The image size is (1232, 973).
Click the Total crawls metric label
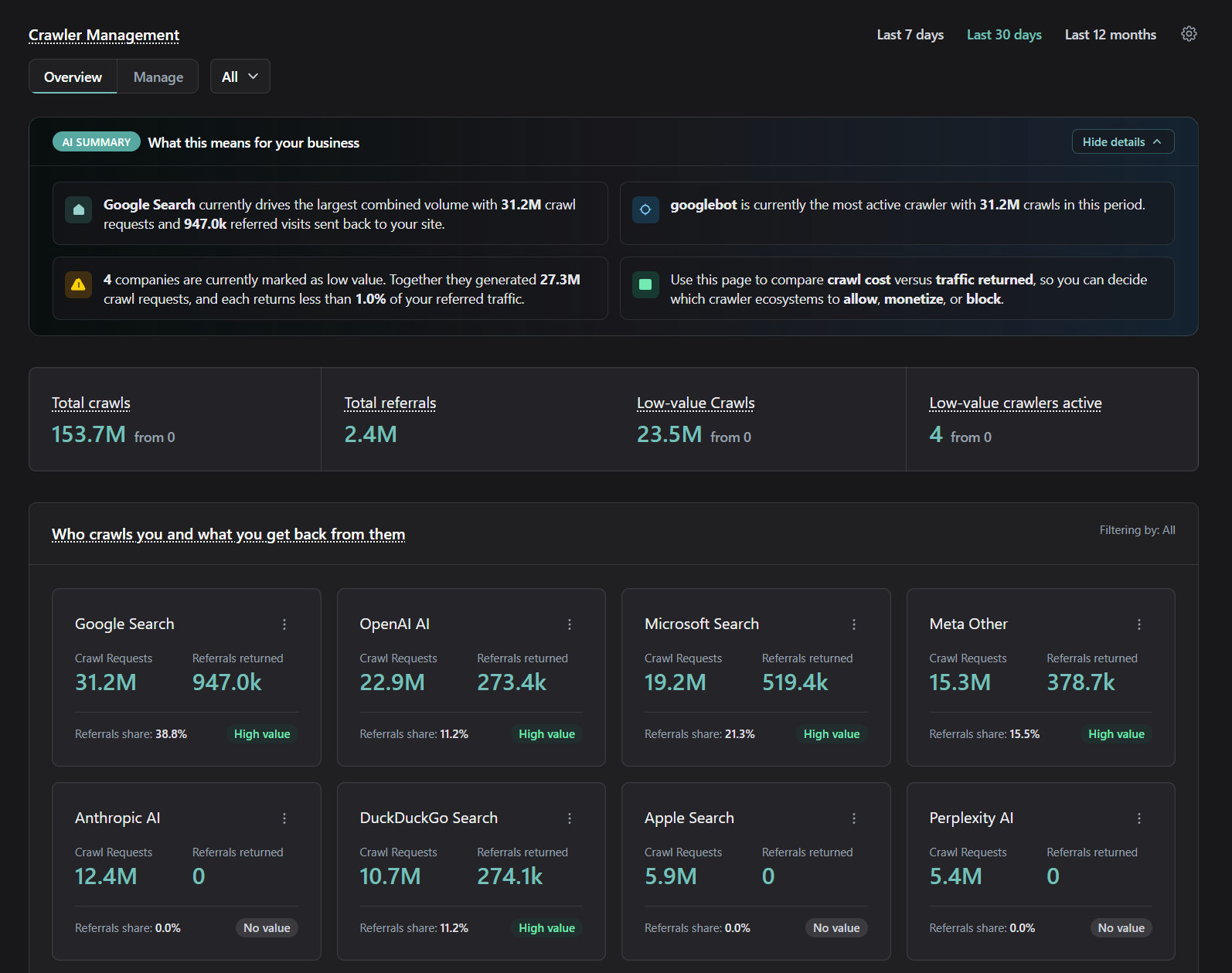[91, 403]
